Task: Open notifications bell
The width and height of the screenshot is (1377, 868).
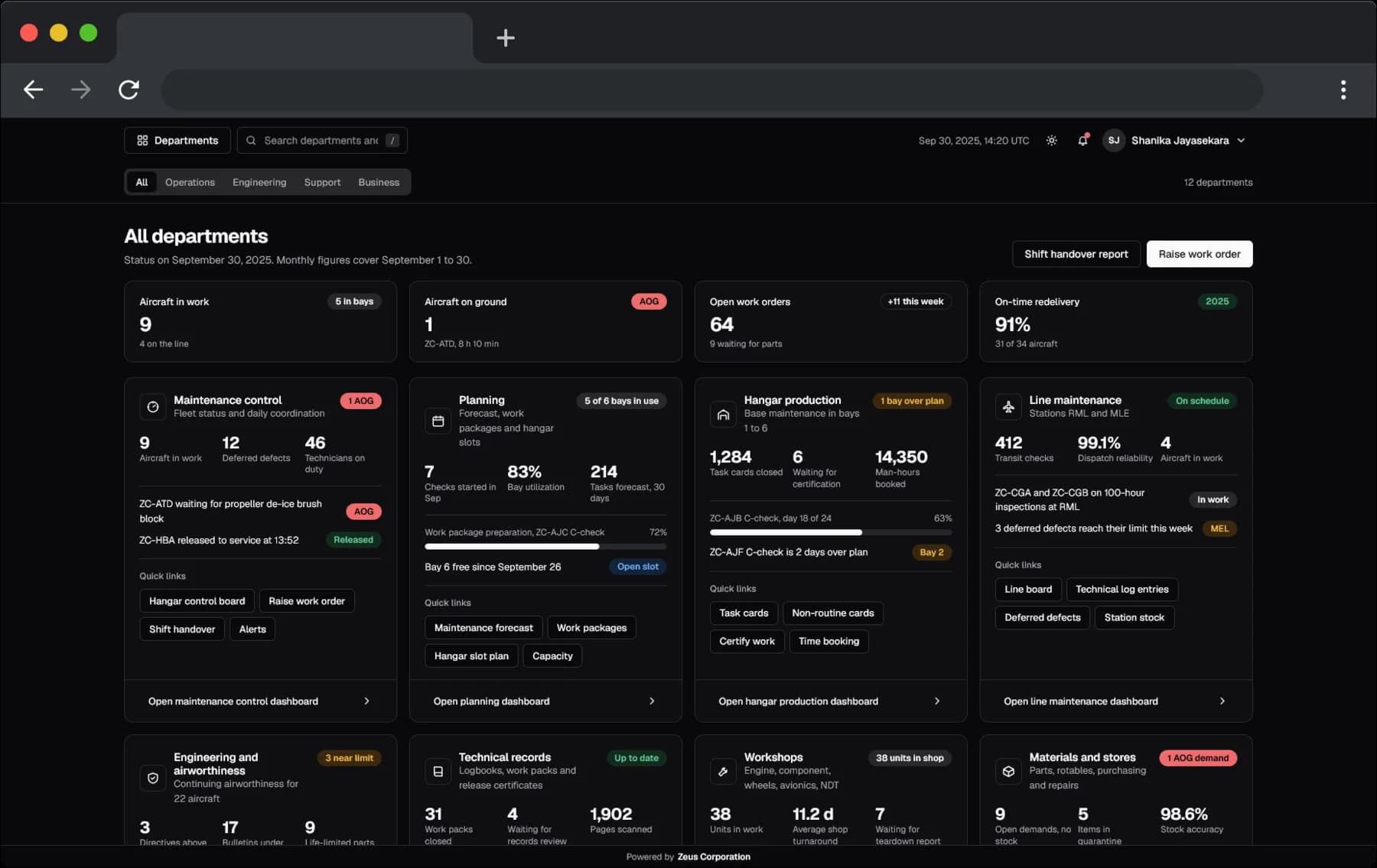Action: pyautogui.click(x=1082, y=140)
